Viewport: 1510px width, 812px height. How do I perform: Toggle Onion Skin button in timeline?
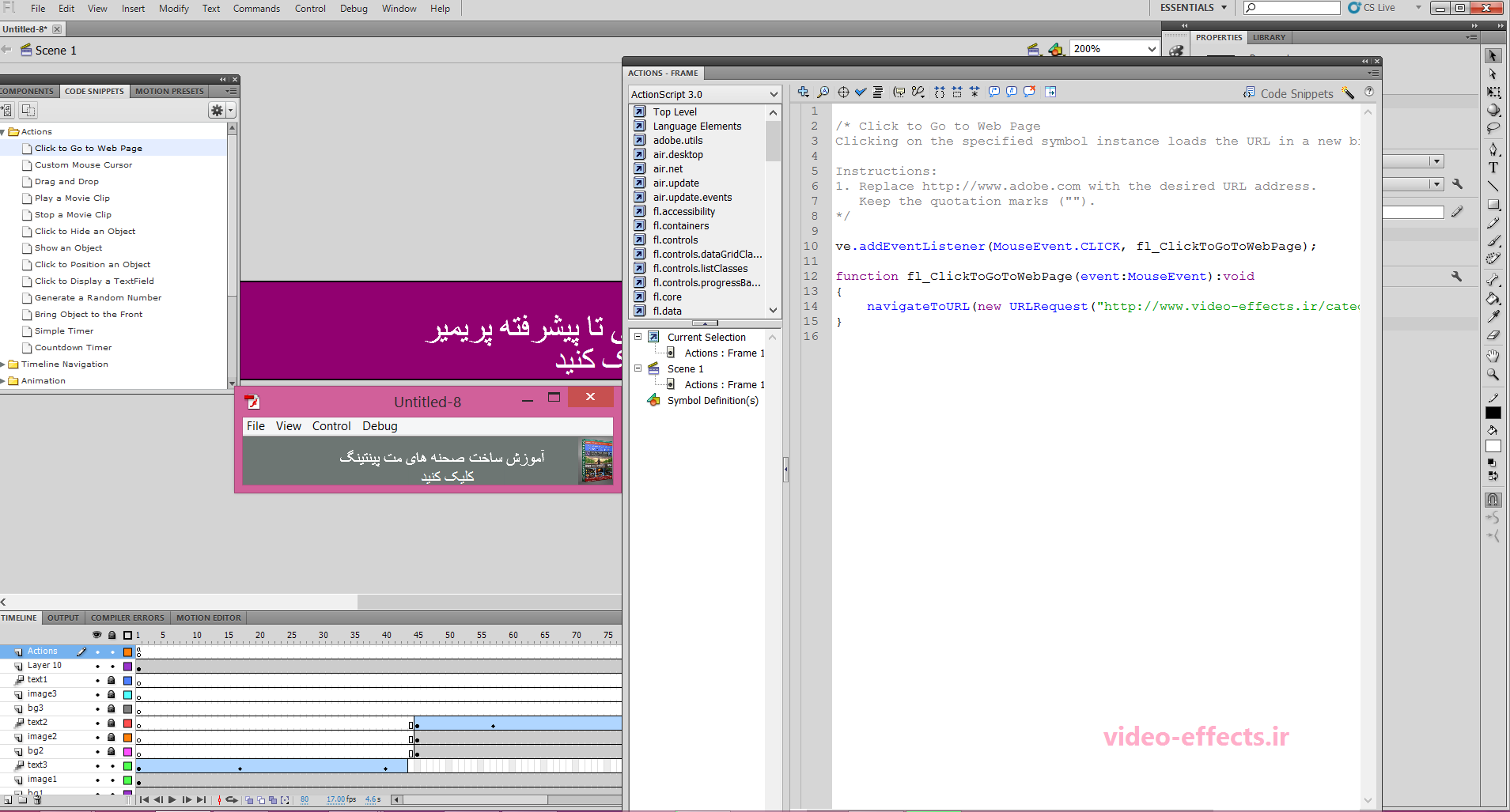point(249,800)
